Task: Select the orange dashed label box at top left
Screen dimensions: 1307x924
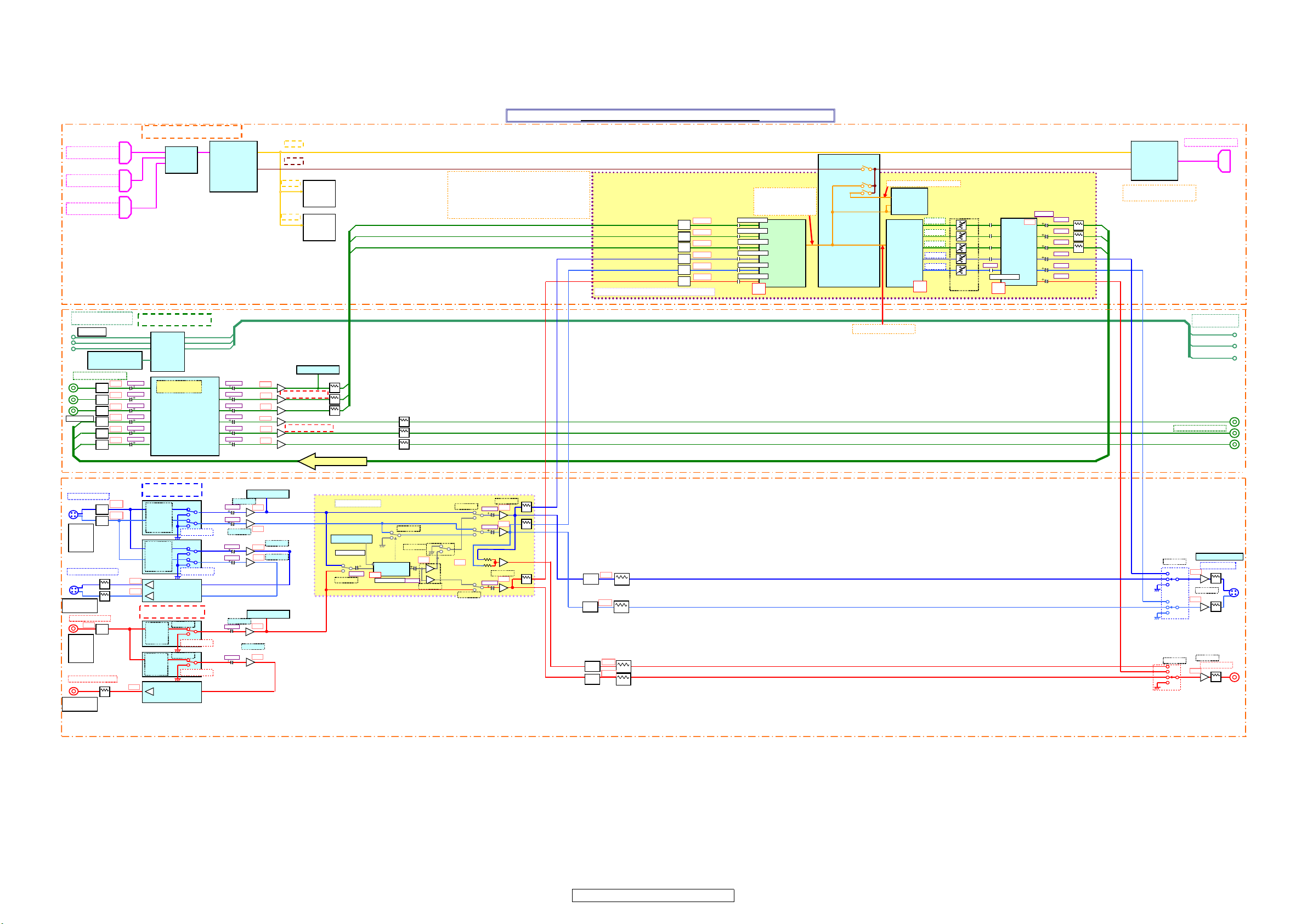Action: tap(191, 132)
